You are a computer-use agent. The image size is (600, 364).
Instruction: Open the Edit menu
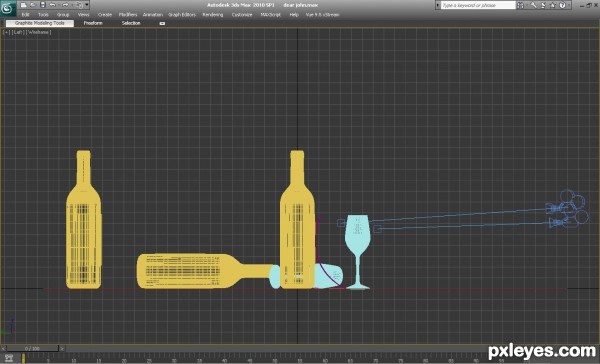(25, 15)
